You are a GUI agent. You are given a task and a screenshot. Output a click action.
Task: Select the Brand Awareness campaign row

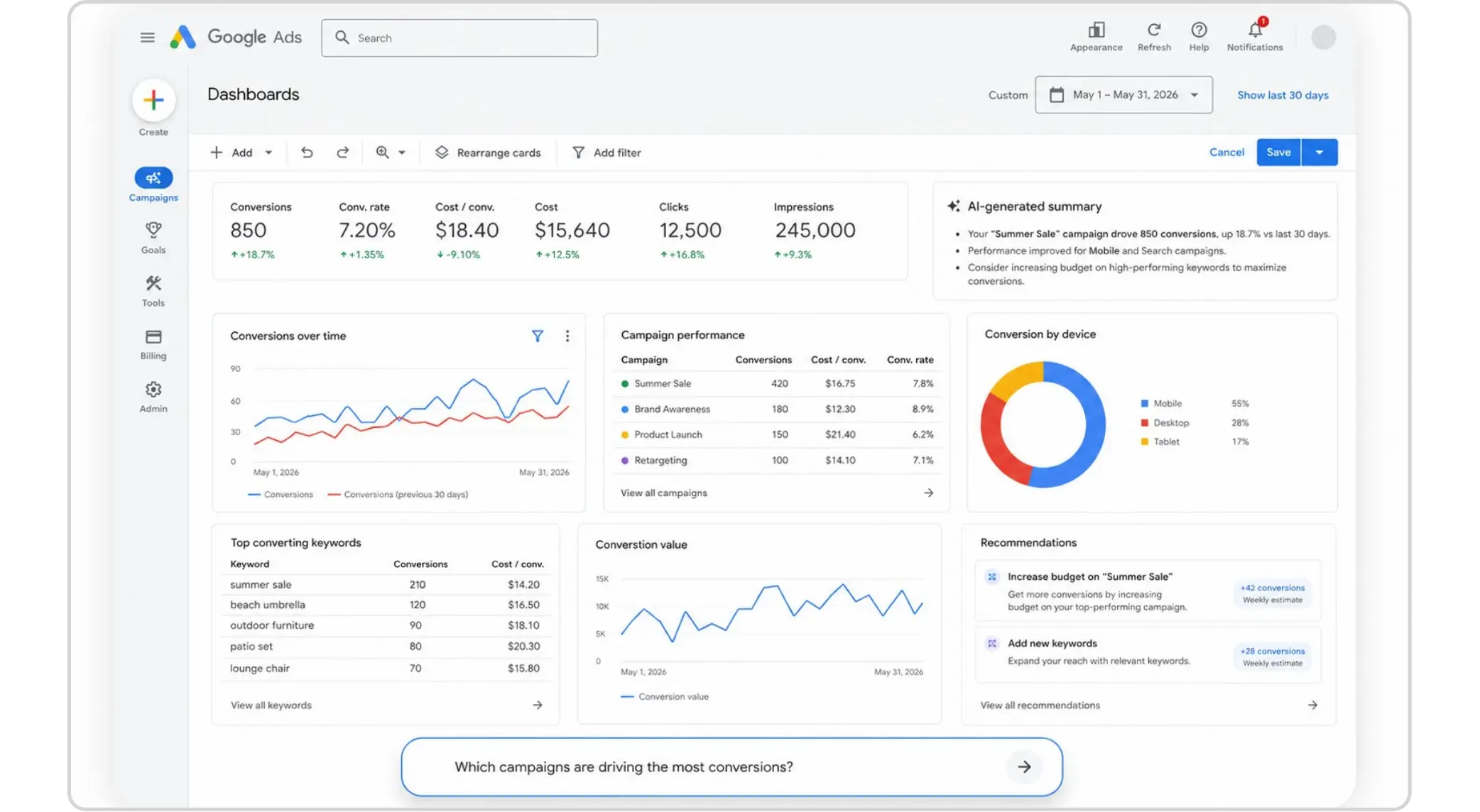click(x=777, y=409)
